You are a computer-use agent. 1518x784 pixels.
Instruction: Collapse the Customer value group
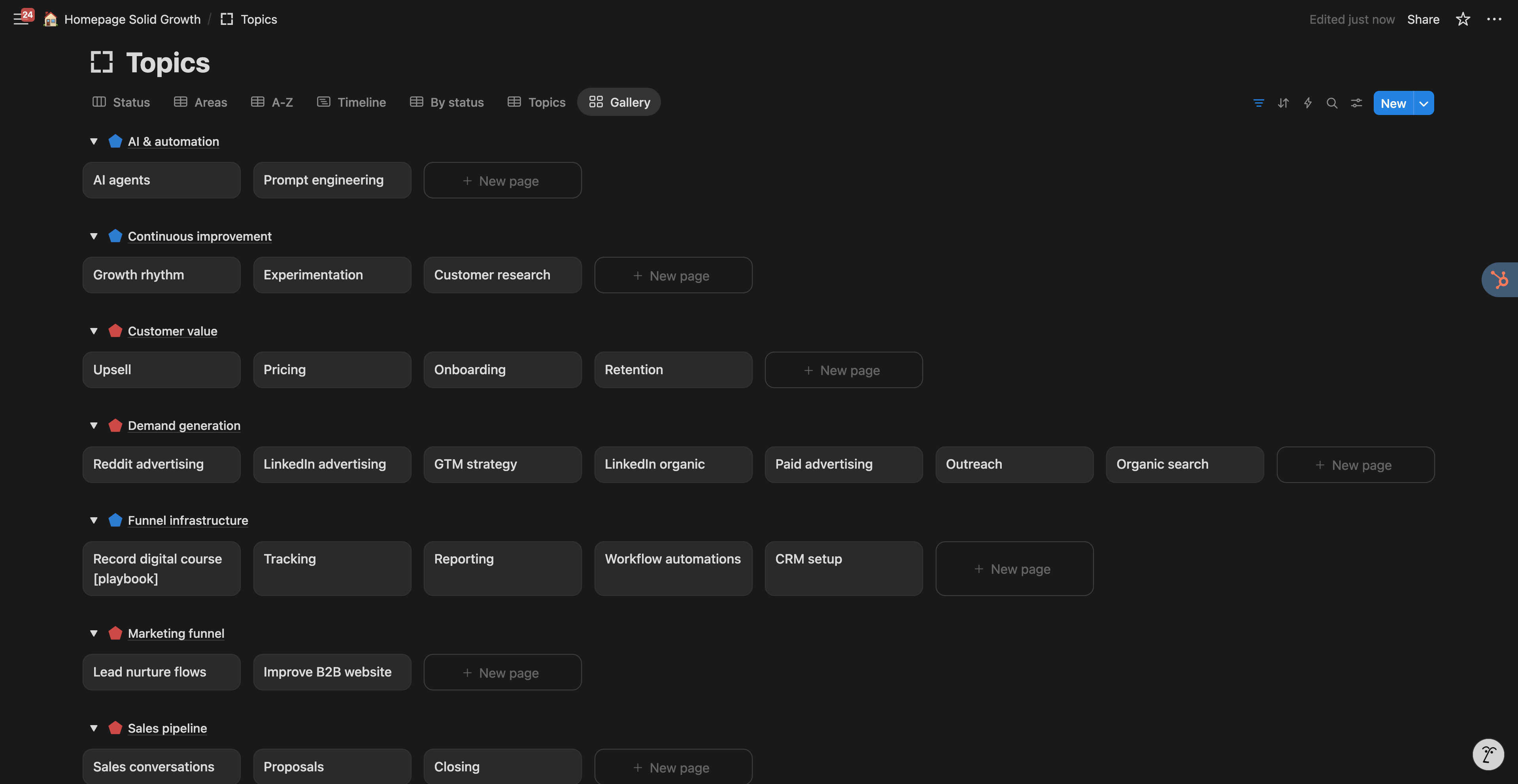pyautogui.click(x=94, y=331)
